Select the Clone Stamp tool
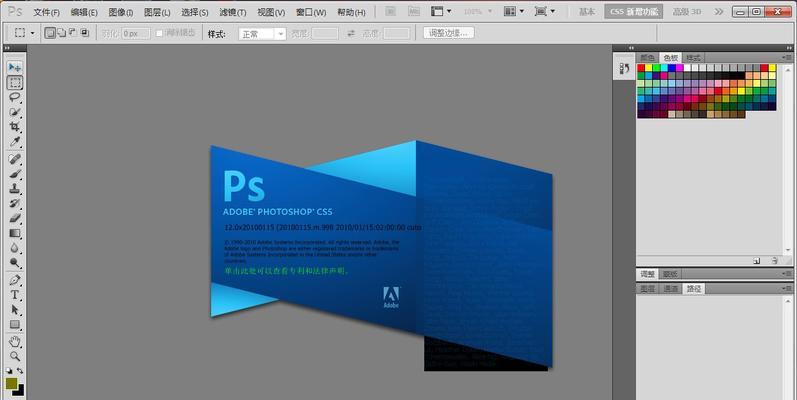Image resolution: width=797 pixels, height=400 pixels. click(x=15, y=189)
